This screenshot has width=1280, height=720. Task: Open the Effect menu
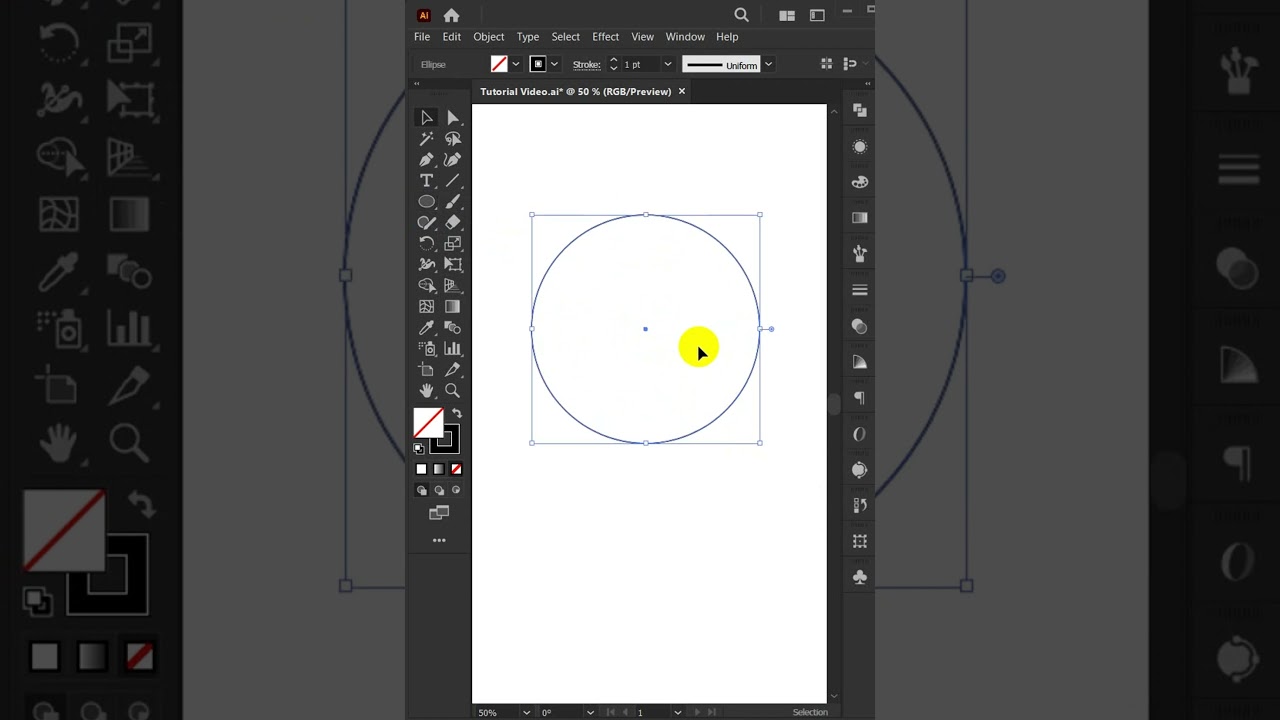[x=606, y=37]
